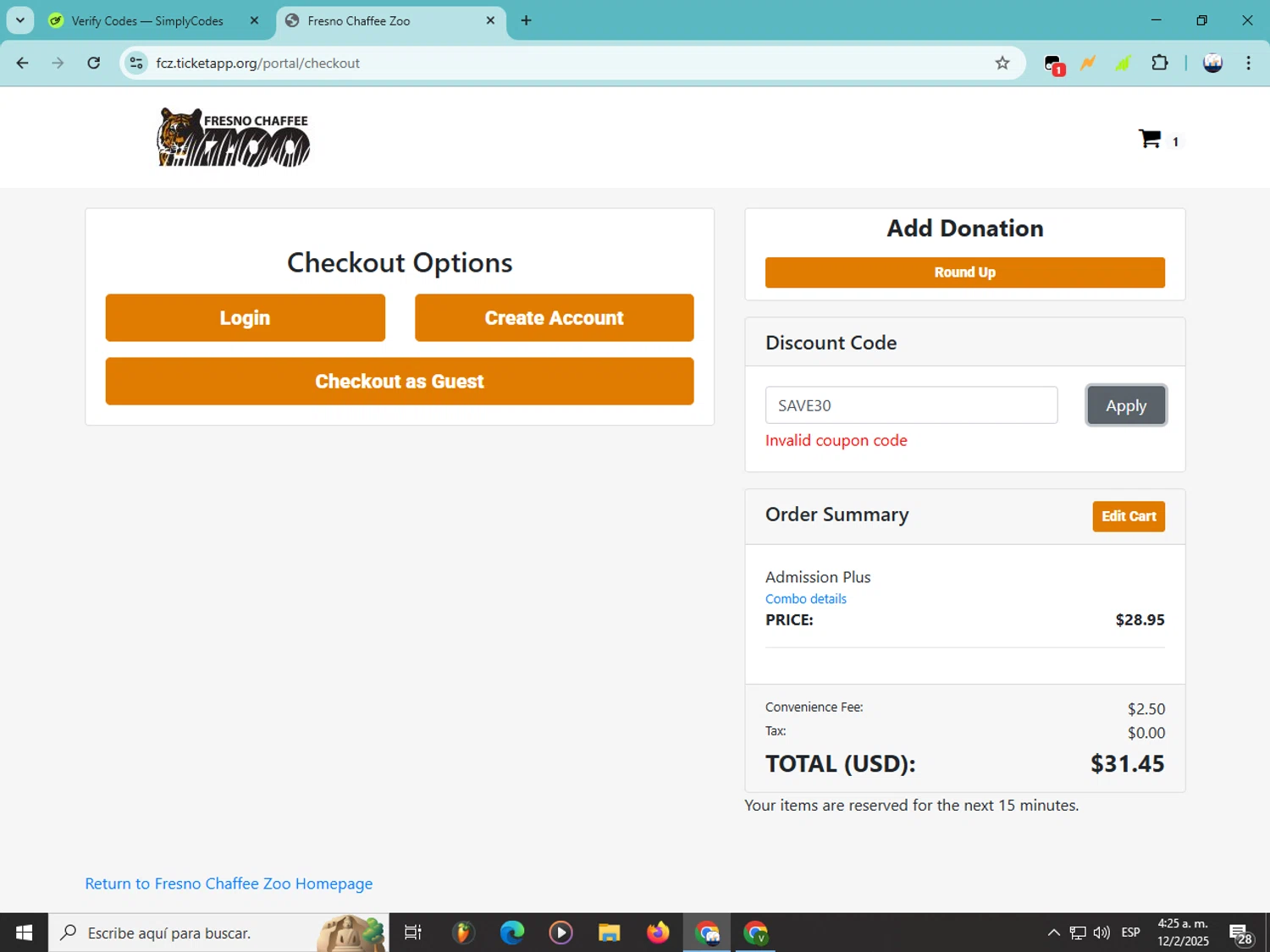
Task: Go back with browser back arrow
Action: tap(23, 63)
